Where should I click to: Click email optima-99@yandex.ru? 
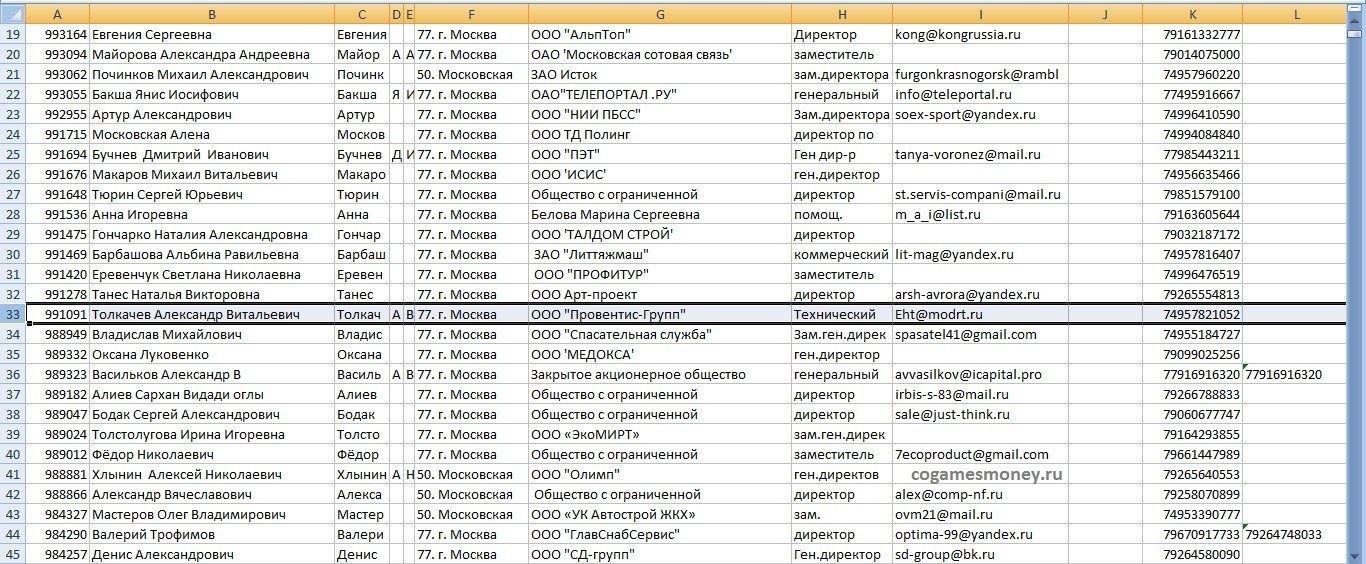tap(963, 534)
